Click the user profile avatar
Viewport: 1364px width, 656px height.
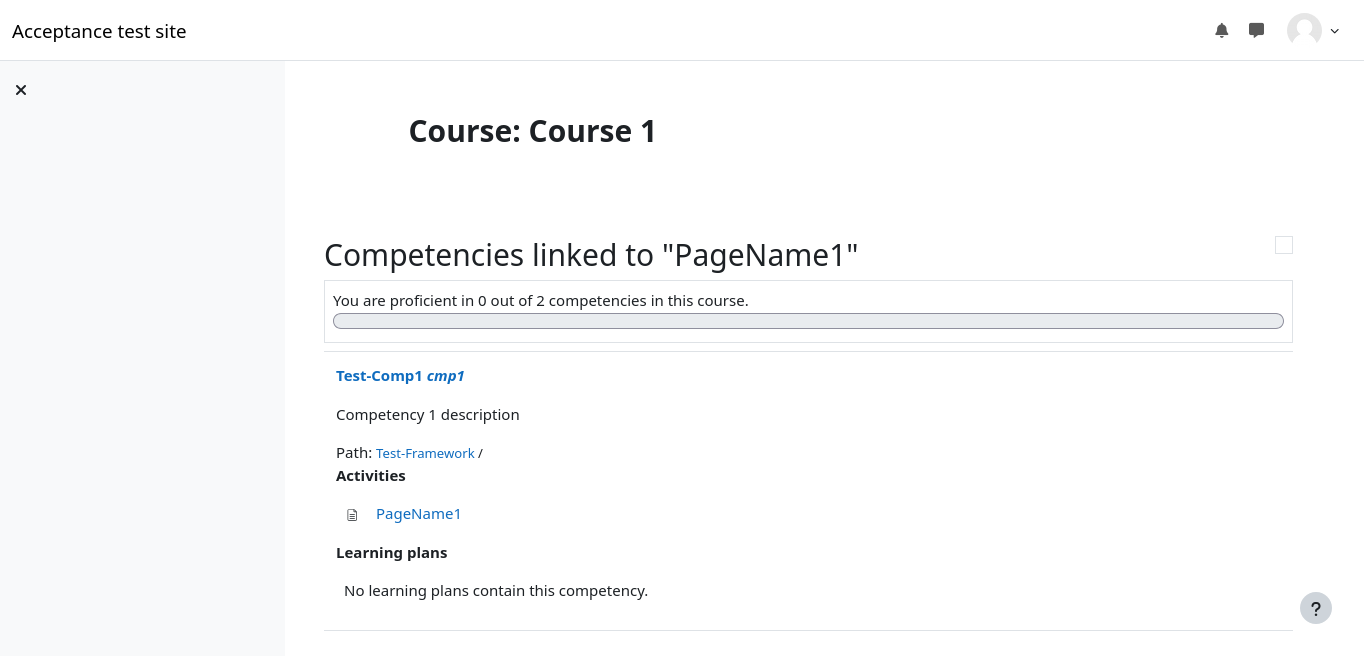pyautogui.click(x=1304, y=31)
